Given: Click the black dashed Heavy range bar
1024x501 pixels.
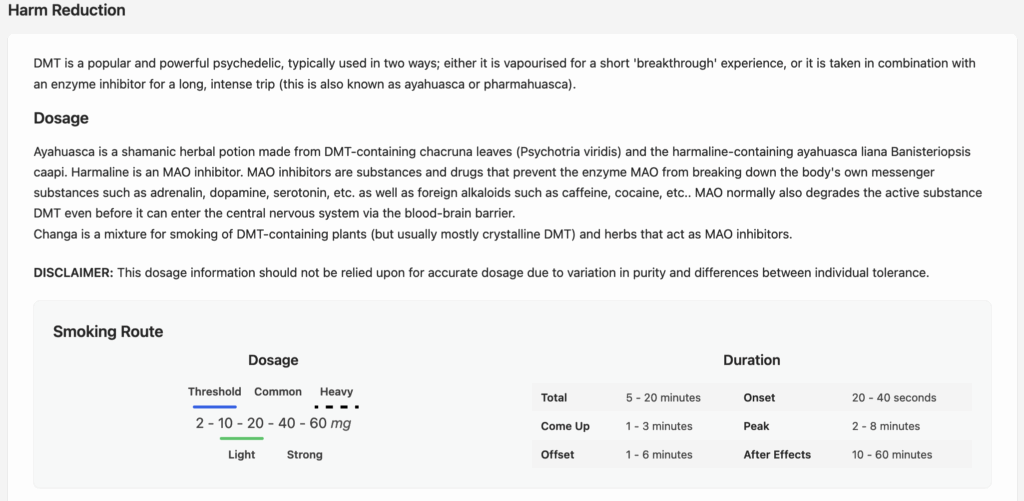Looking at the screenshot, I should [x=337, y=406].
